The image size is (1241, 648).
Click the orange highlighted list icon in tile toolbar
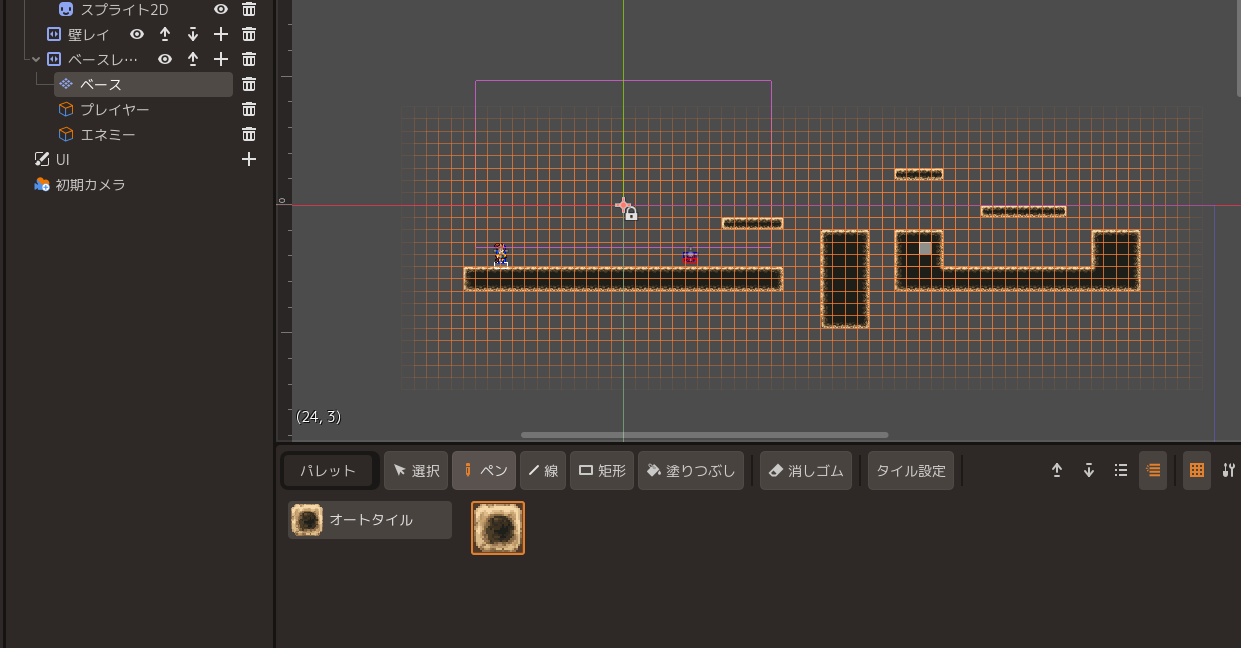point(1153,470)
